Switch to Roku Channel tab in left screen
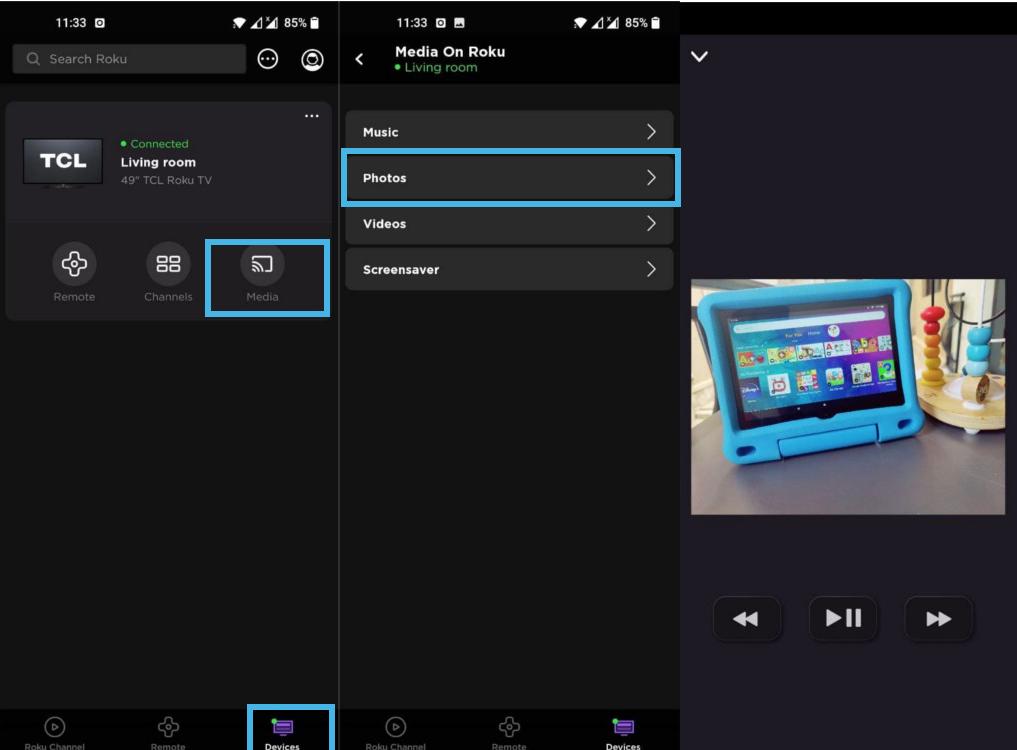 click(54, 732)
